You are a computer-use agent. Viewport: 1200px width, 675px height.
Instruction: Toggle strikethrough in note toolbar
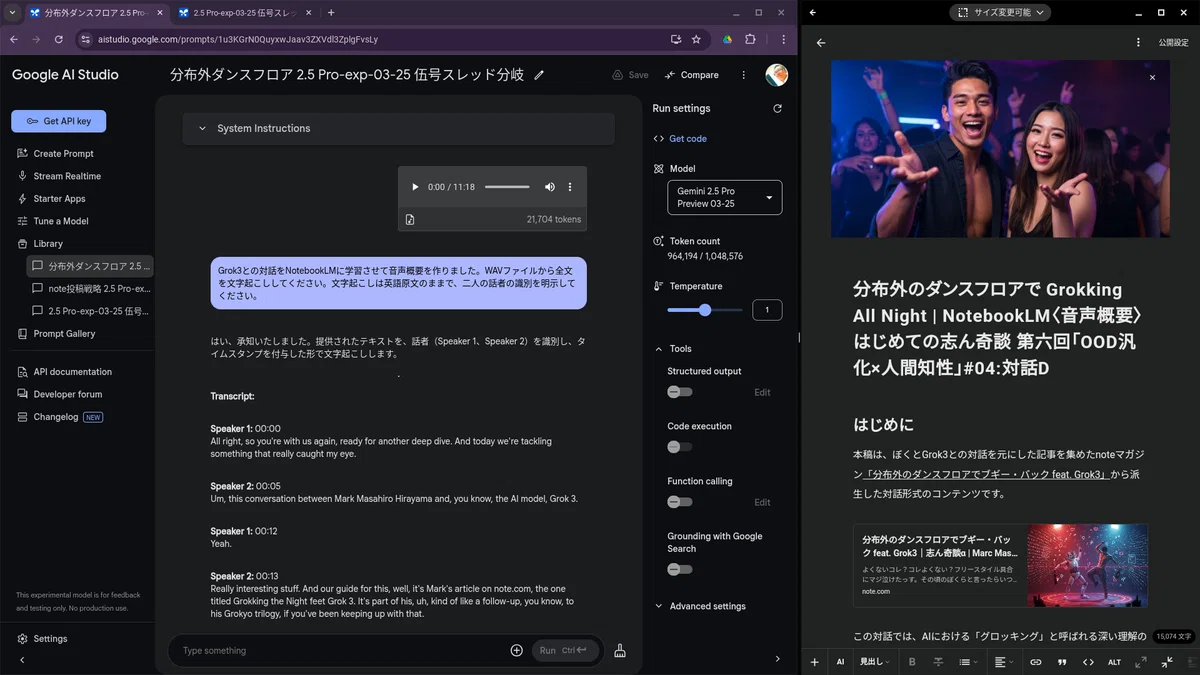938,662
